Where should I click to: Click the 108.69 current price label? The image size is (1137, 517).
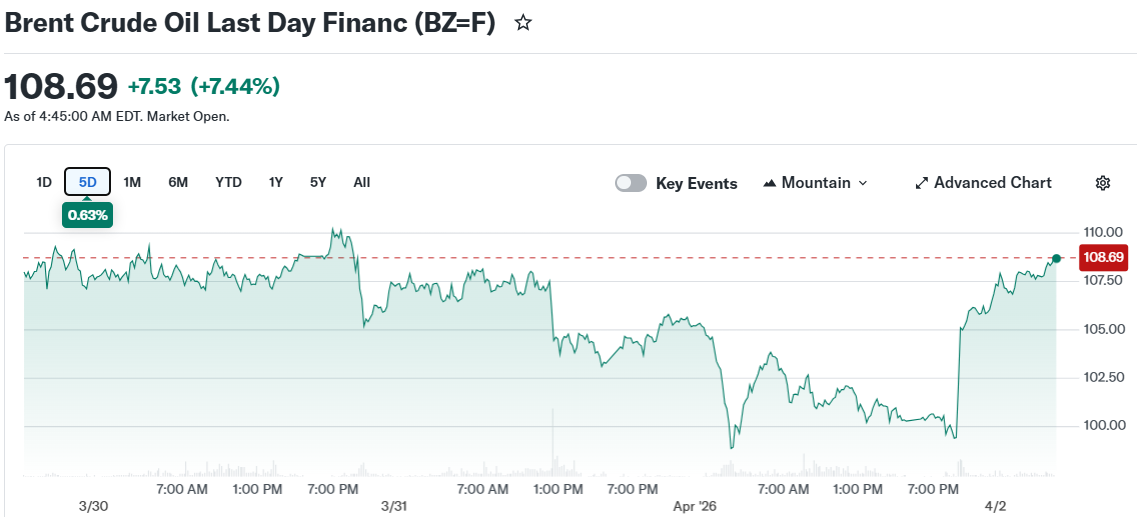(1104, 257)
